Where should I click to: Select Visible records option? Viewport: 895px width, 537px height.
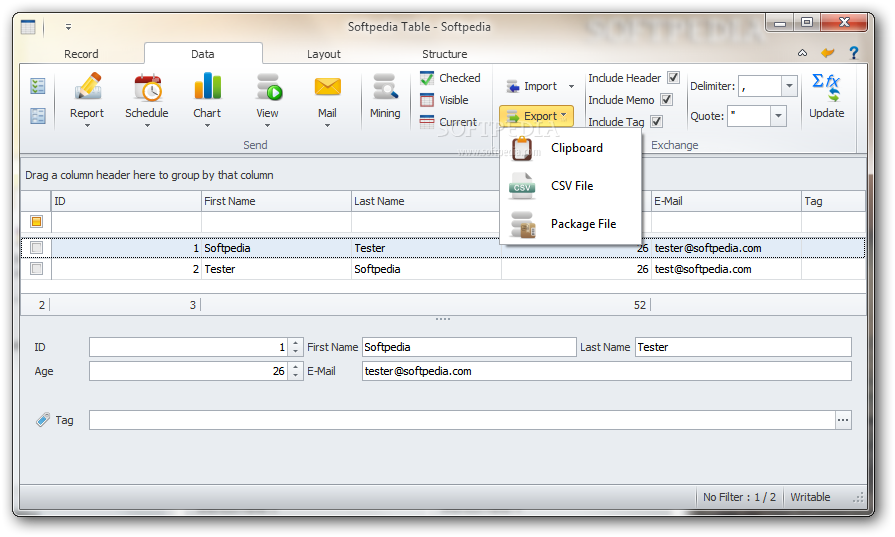coord(444,100)
